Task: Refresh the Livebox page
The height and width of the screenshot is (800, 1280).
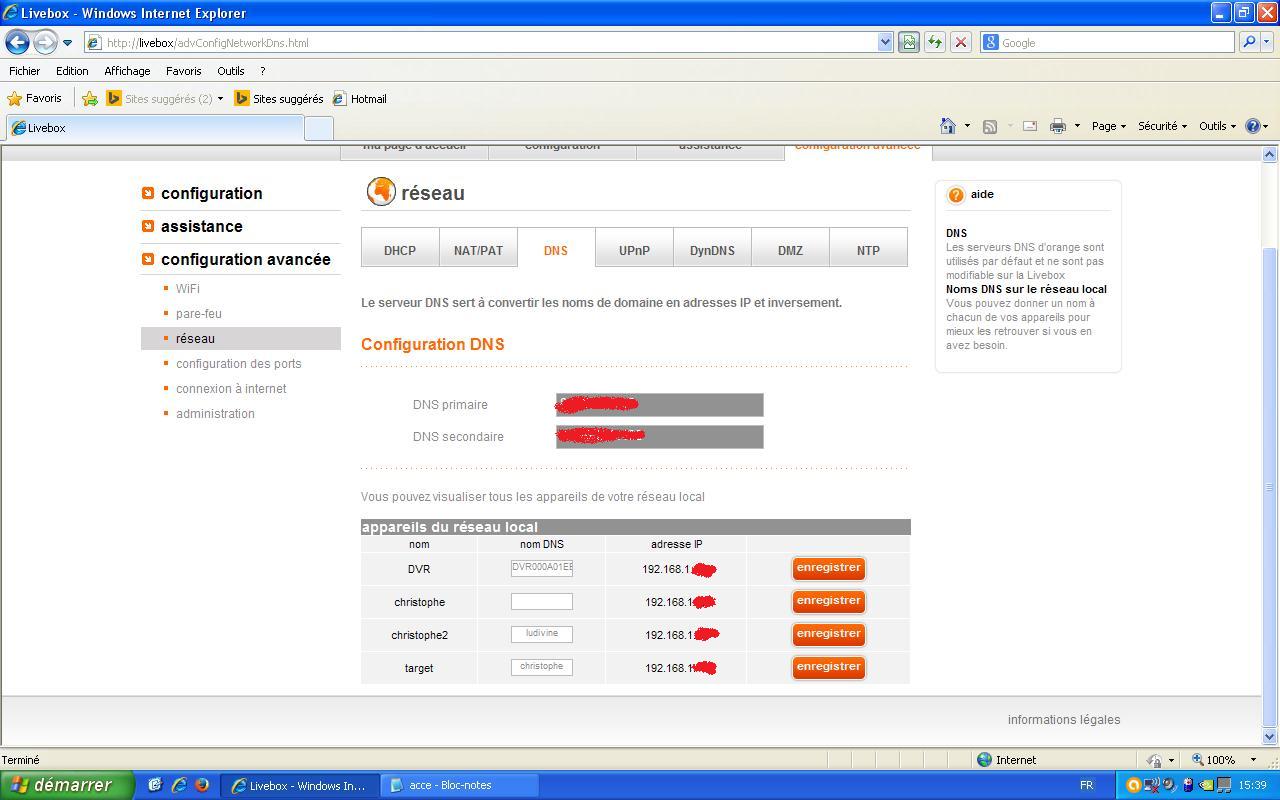Action: tap(934, 42)
